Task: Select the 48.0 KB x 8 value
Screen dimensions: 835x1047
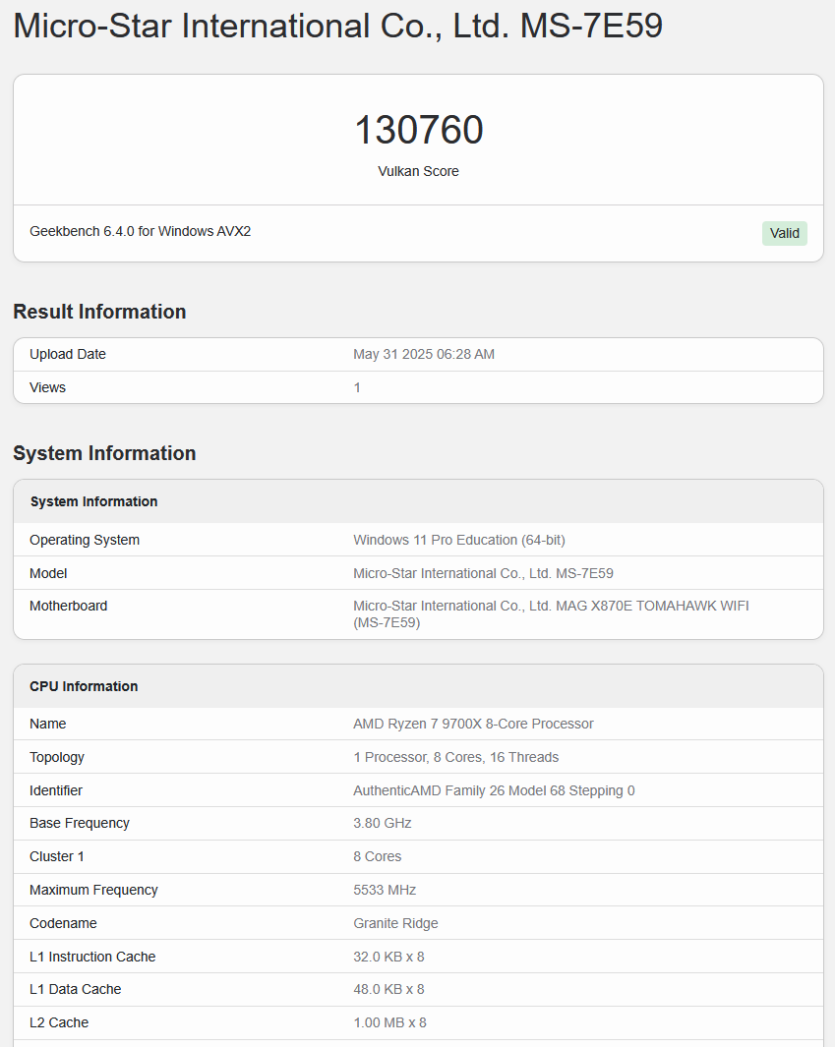Action: (x=388, y=989)
